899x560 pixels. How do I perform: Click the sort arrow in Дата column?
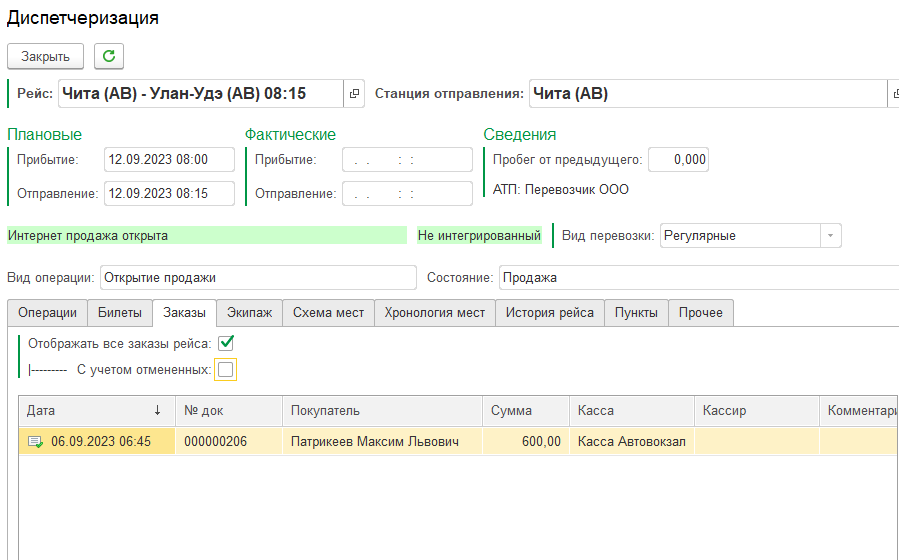[157, 410]
